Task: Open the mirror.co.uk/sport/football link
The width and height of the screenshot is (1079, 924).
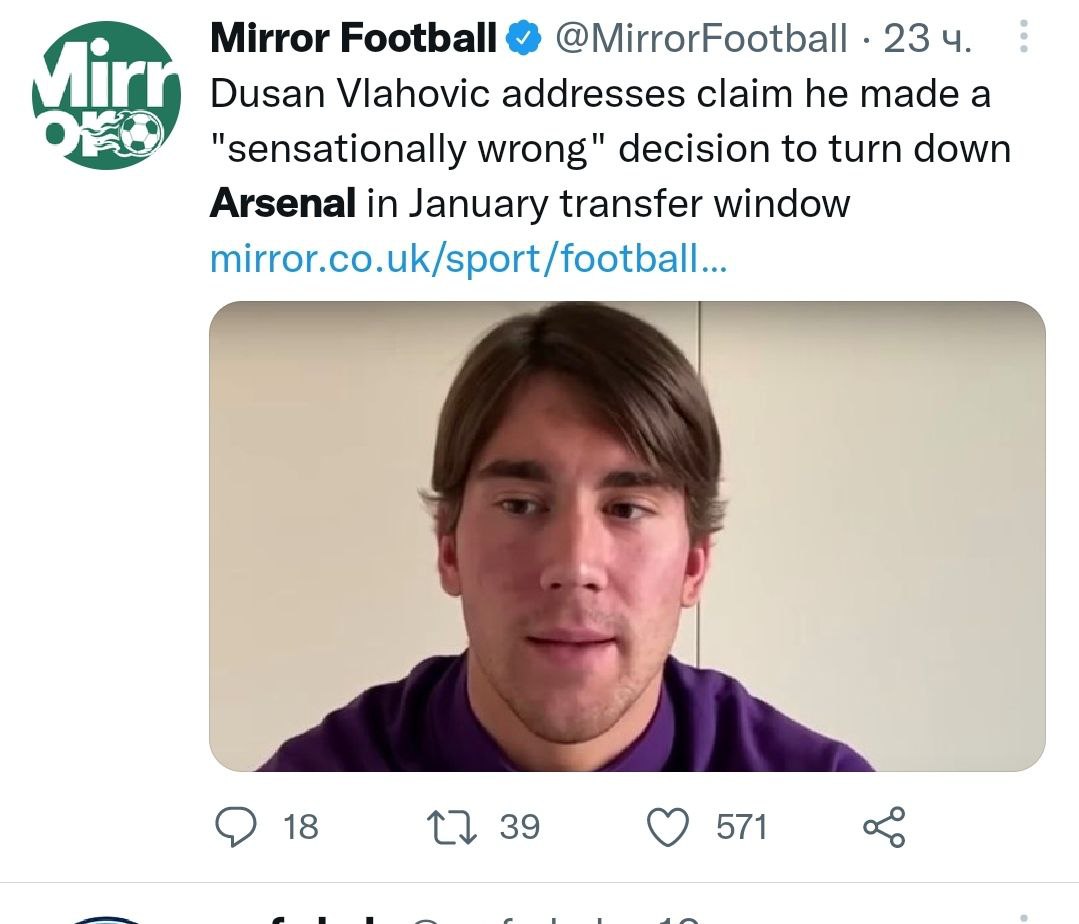Action: coord(468,259)
